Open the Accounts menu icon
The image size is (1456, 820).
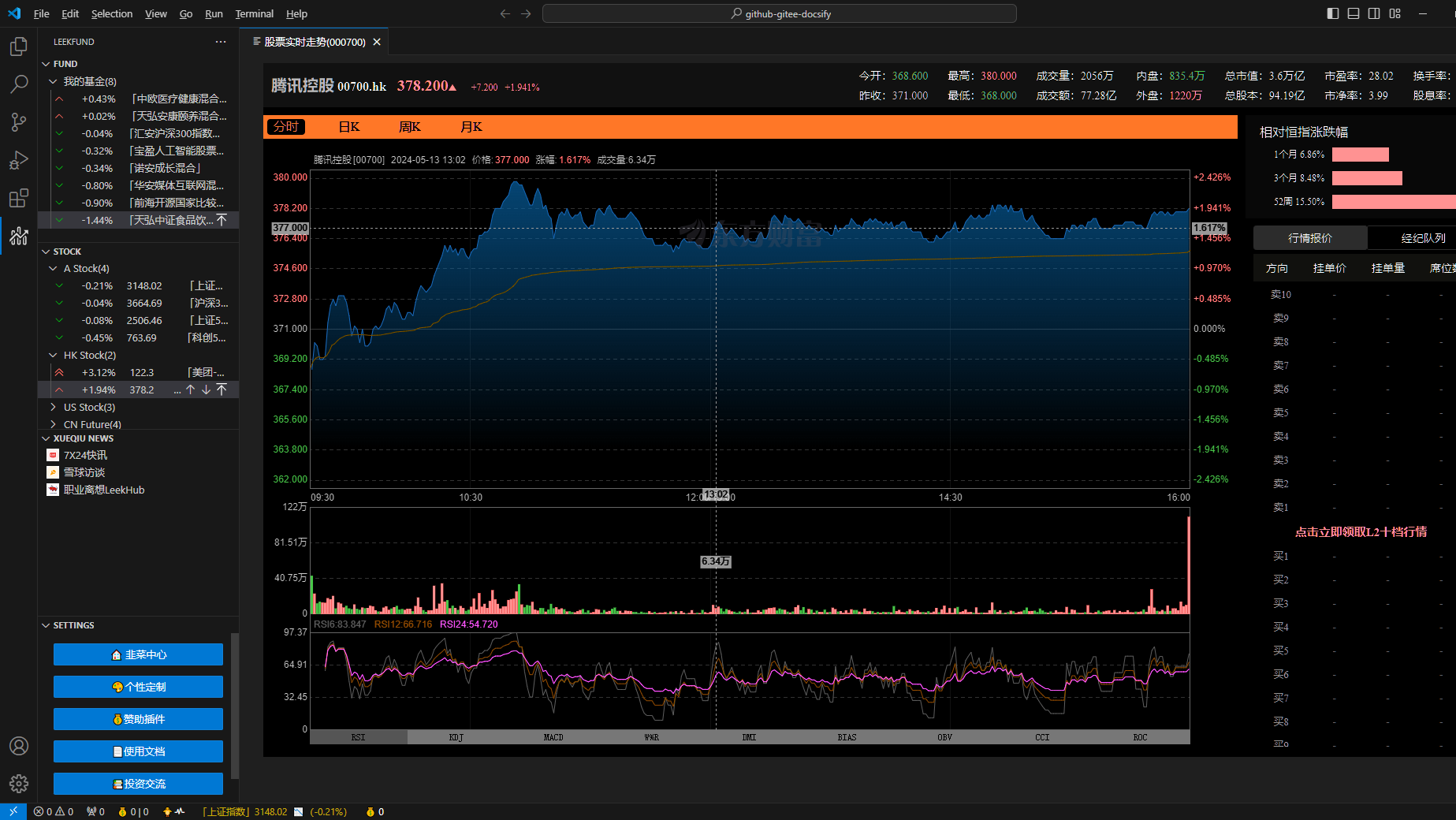(19, 746)
